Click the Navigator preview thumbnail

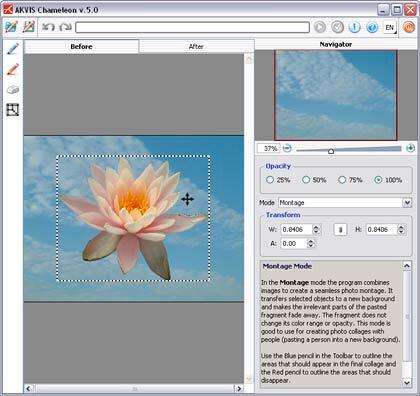click(x=336, y=95)
